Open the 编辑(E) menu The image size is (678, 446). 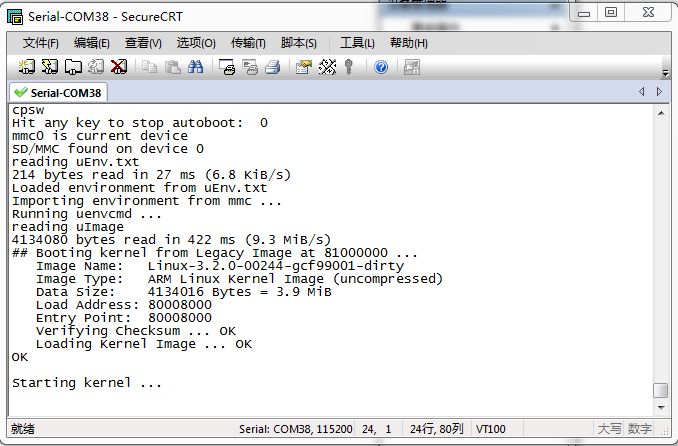[x=92, y=43]
